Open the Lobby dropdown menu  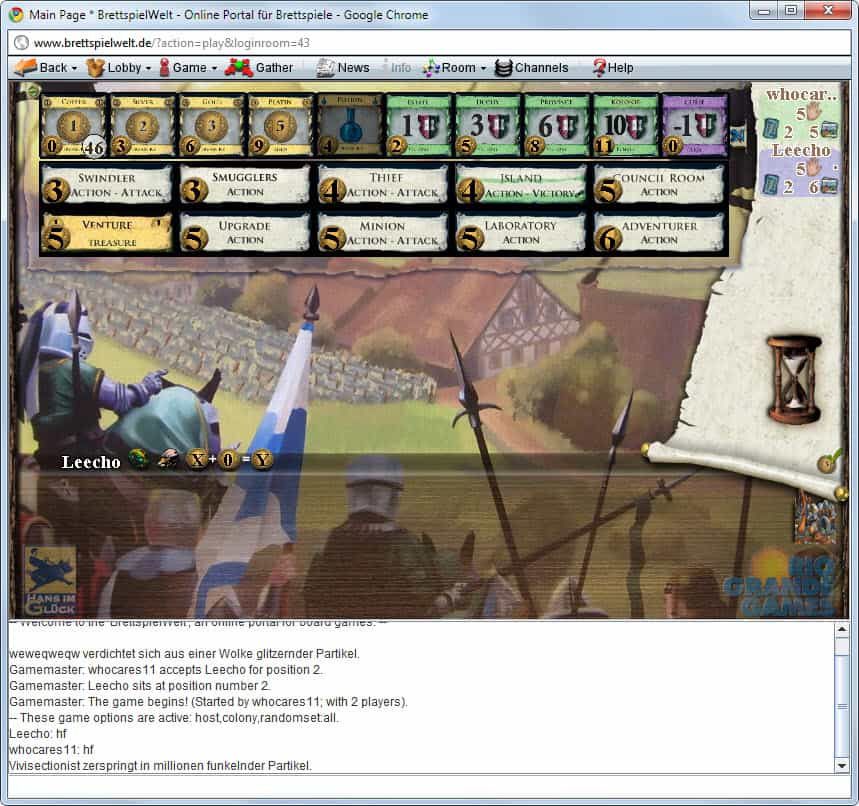[x=118, y=67]
